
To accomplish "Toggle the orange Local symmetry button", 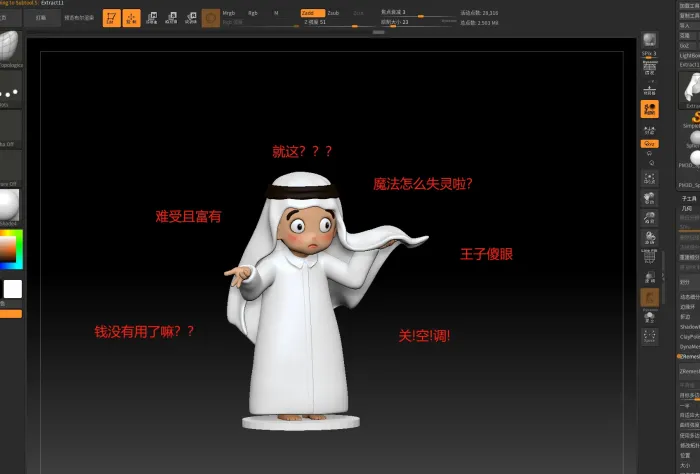I will pyautogui.click(x=650, y=109).
